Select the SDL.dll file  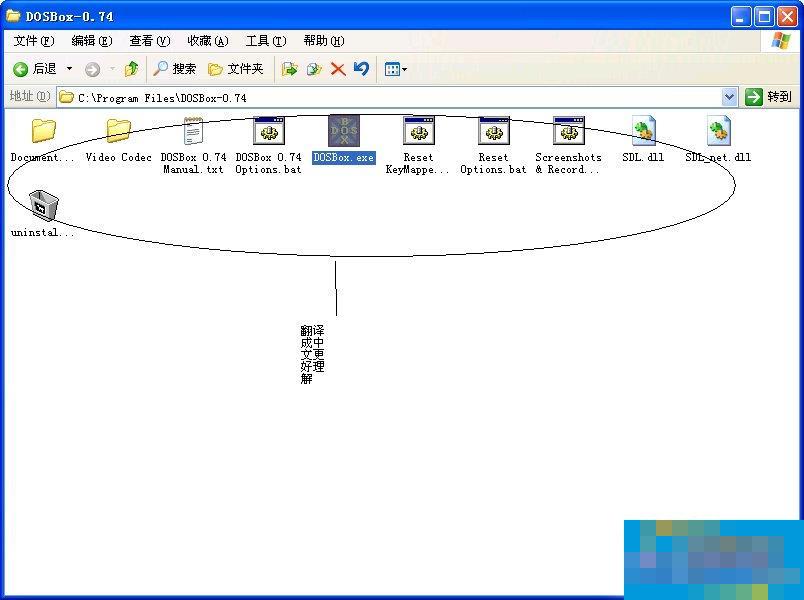pyautogui.click(x=643, y=133)
